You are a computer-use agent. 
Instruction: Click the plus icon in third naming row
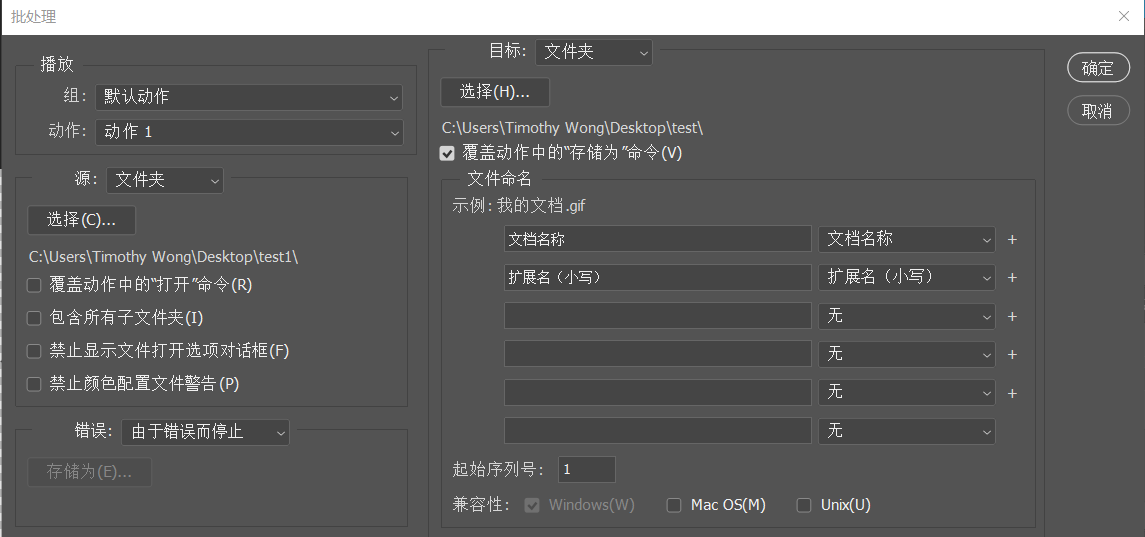[1012, 316]
